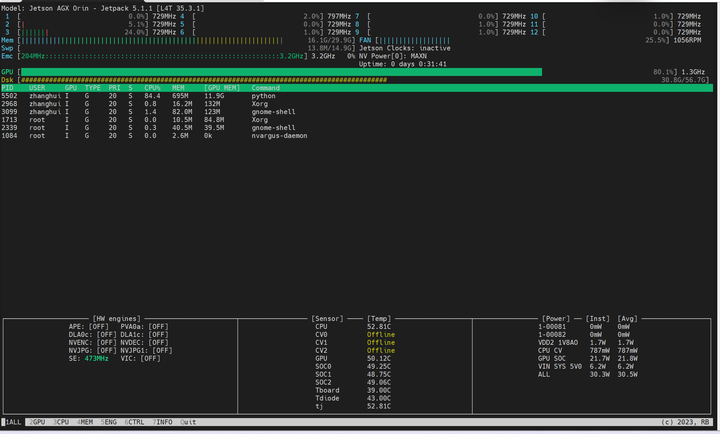The image size is (720, 434).
Task: Click the FAN speed bar
Action: [x=414, y=40]
